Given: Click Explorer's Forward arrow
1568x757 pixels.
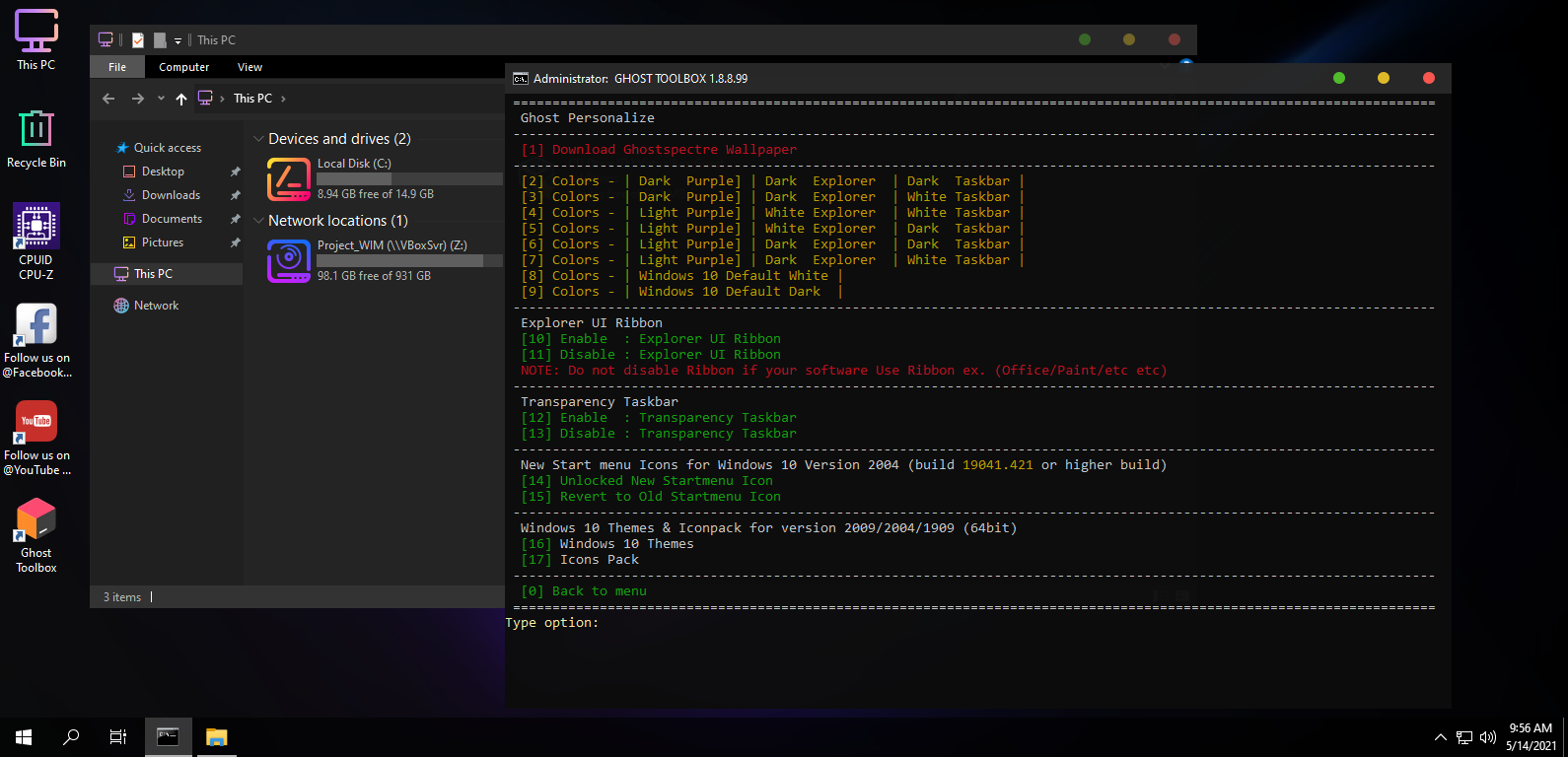Looking at the screenshot, I should [x=138, y=99].
